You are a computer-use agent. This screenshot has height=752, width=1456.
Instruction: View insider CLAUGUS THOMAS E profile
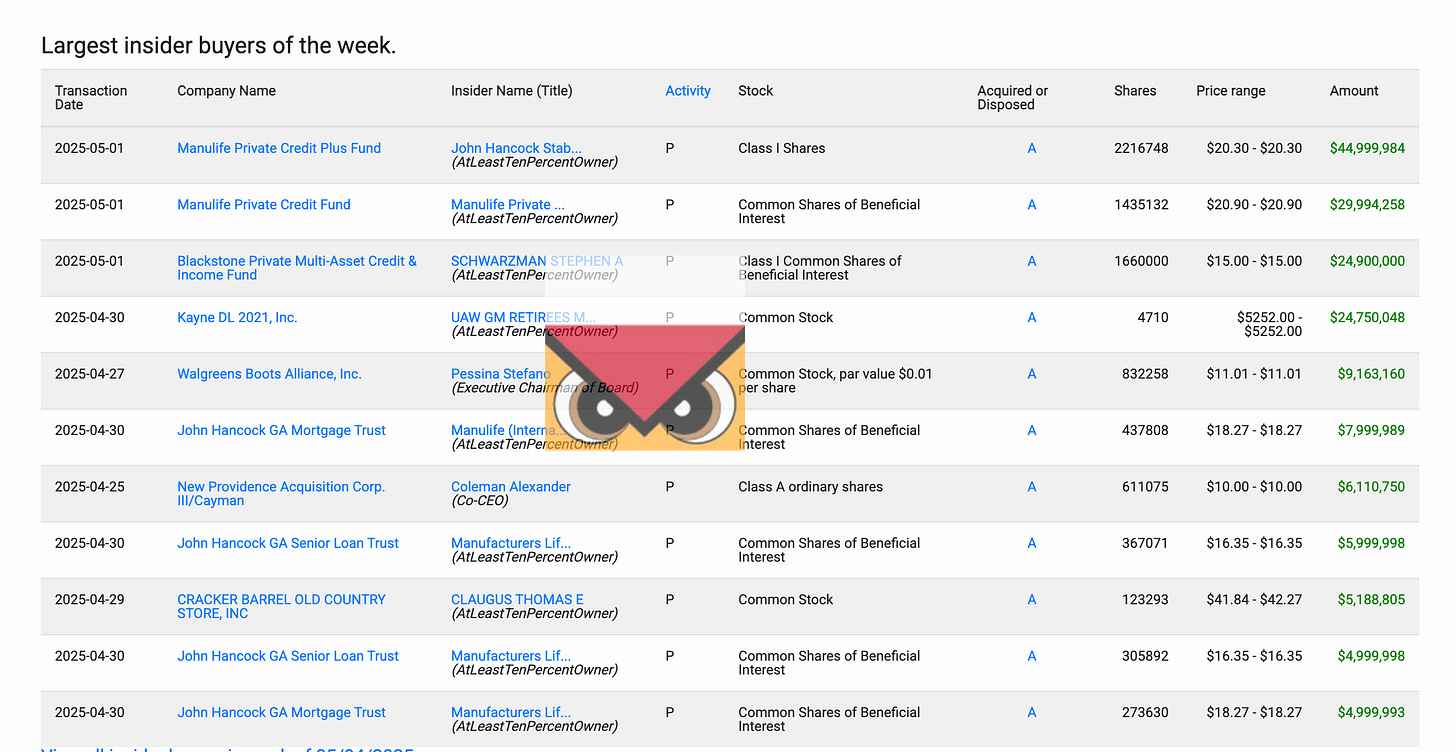coord(517,600)
